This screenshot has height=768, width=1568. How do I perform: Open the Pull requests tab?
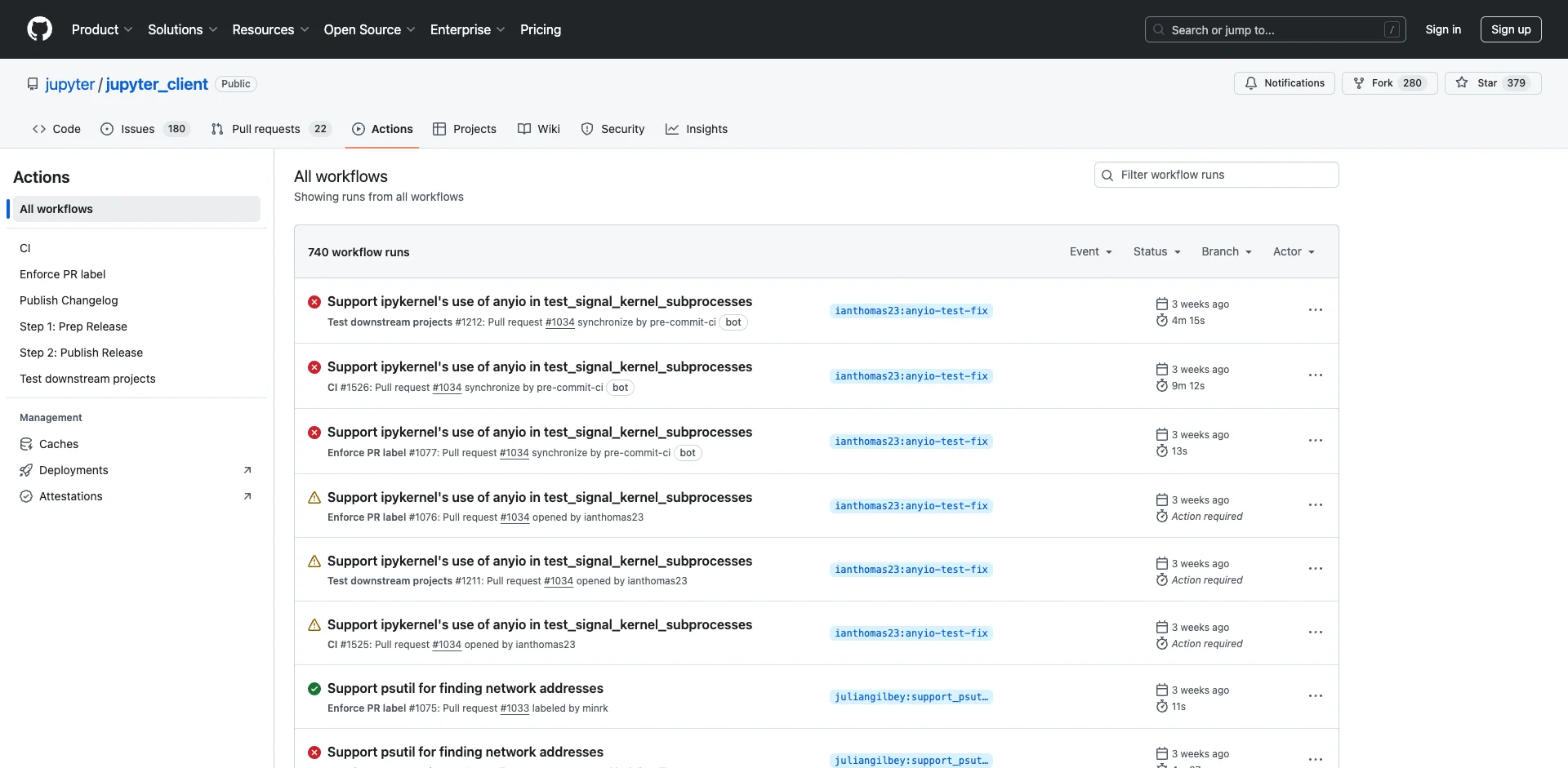pyautogui.click(x=270, y=129)
